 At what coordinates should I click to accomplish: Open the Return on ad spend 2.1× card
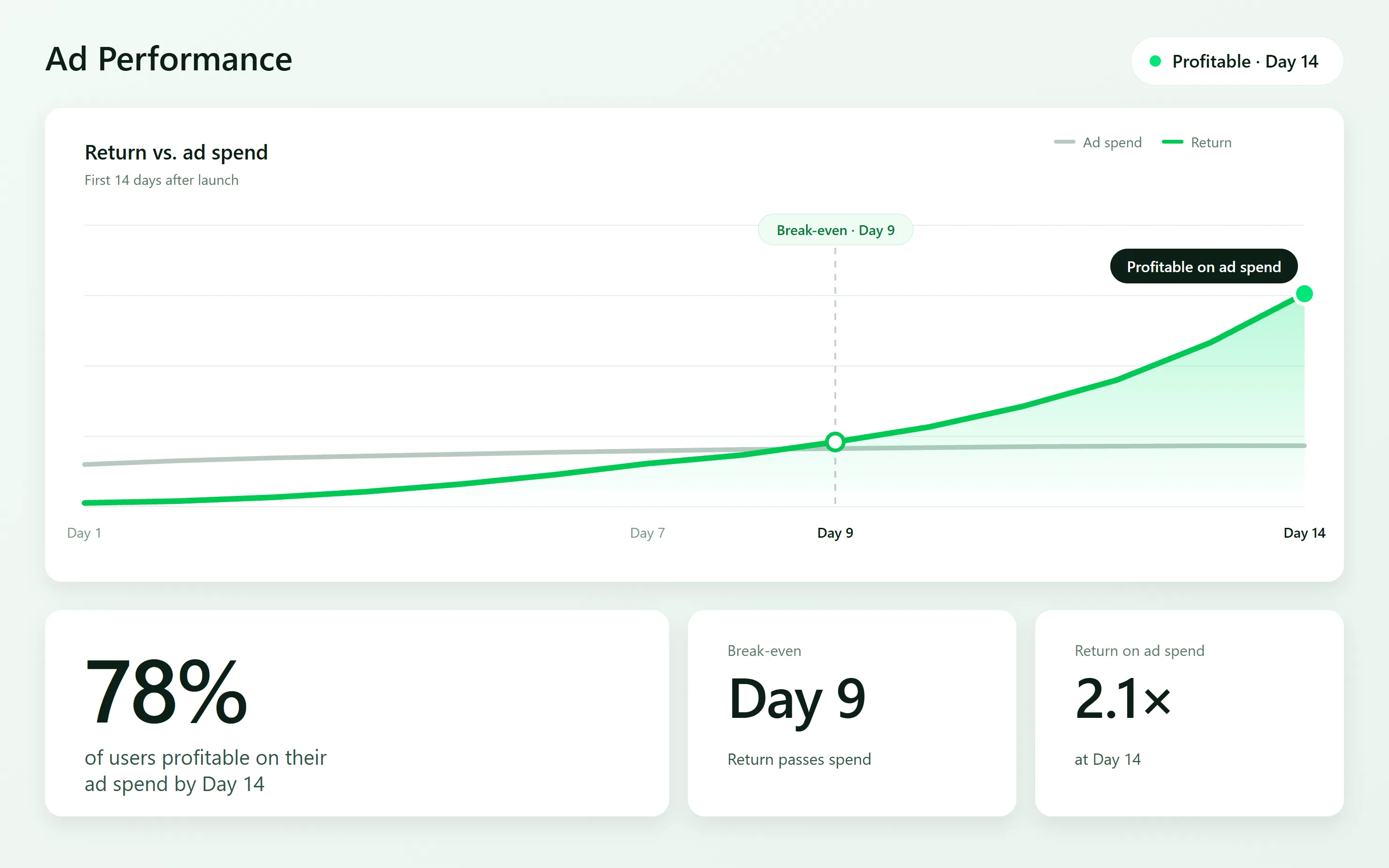pos(1189,713)
